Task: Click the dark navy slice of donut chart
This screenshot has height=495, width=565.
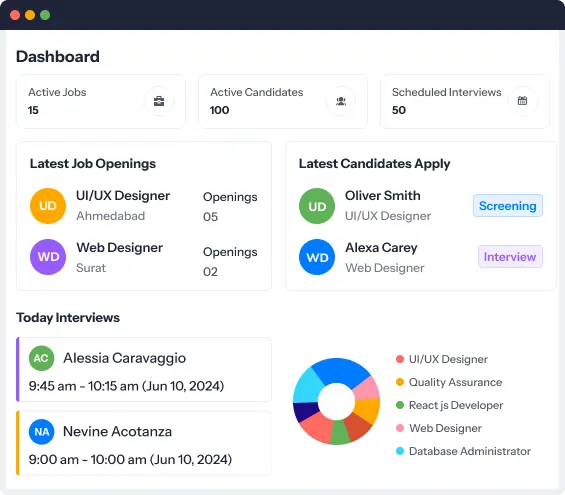Action: pyautogui.click(x=305, y=411)
